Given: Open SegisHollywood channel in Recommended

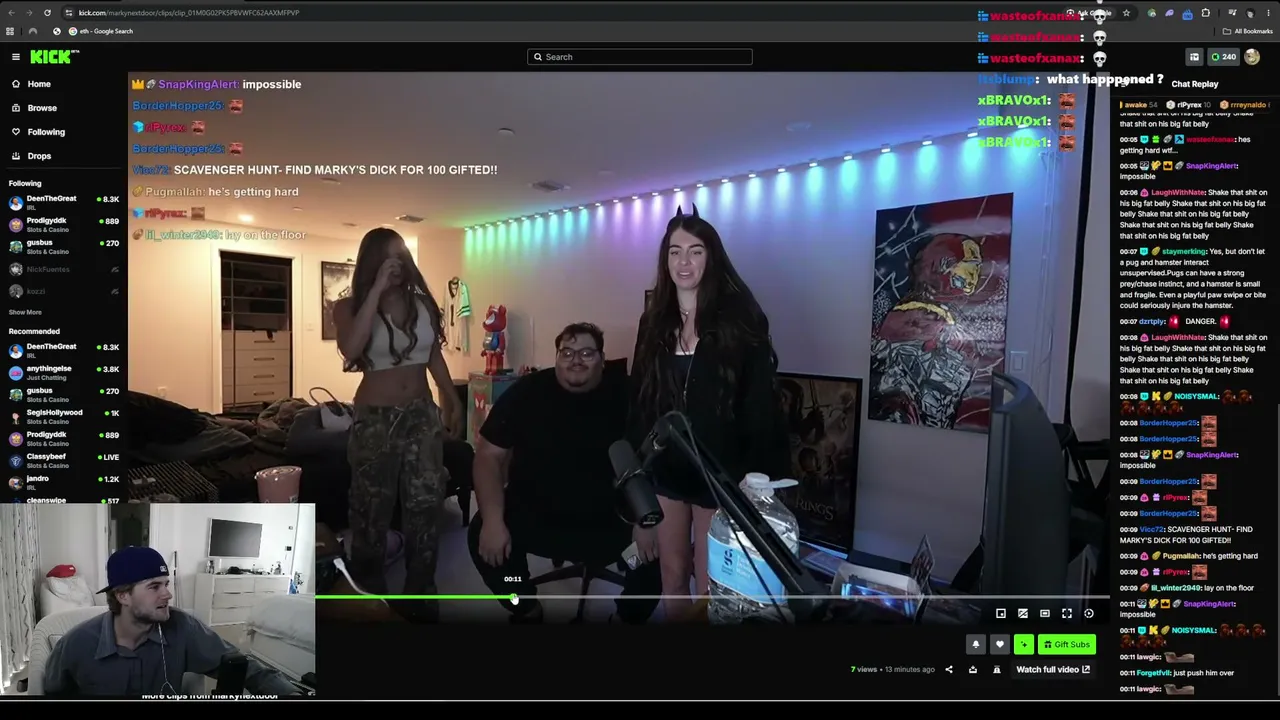Looking at the screenshot, I should 62,416.
